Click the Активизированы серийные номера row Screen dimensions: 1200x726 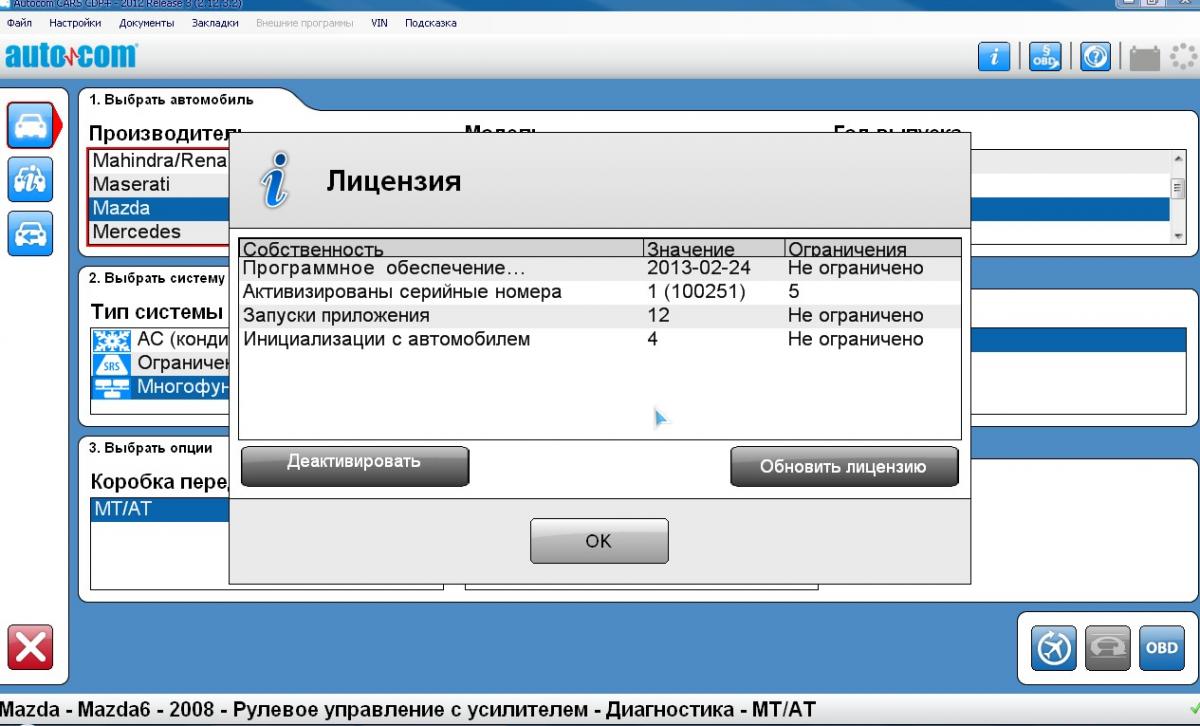point(600,292)
